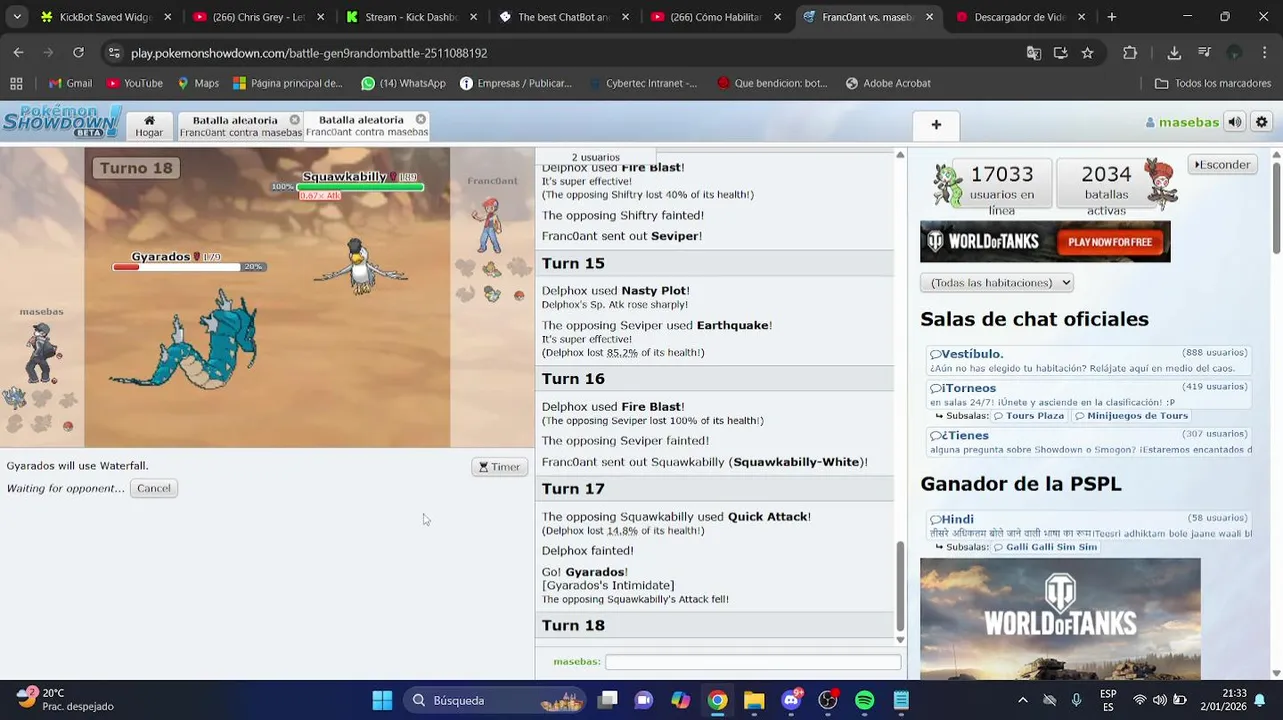Screen dimensions: 1283x720
Task: Open the Minijuegos de Tours subroom
Action: (1132, 416)
